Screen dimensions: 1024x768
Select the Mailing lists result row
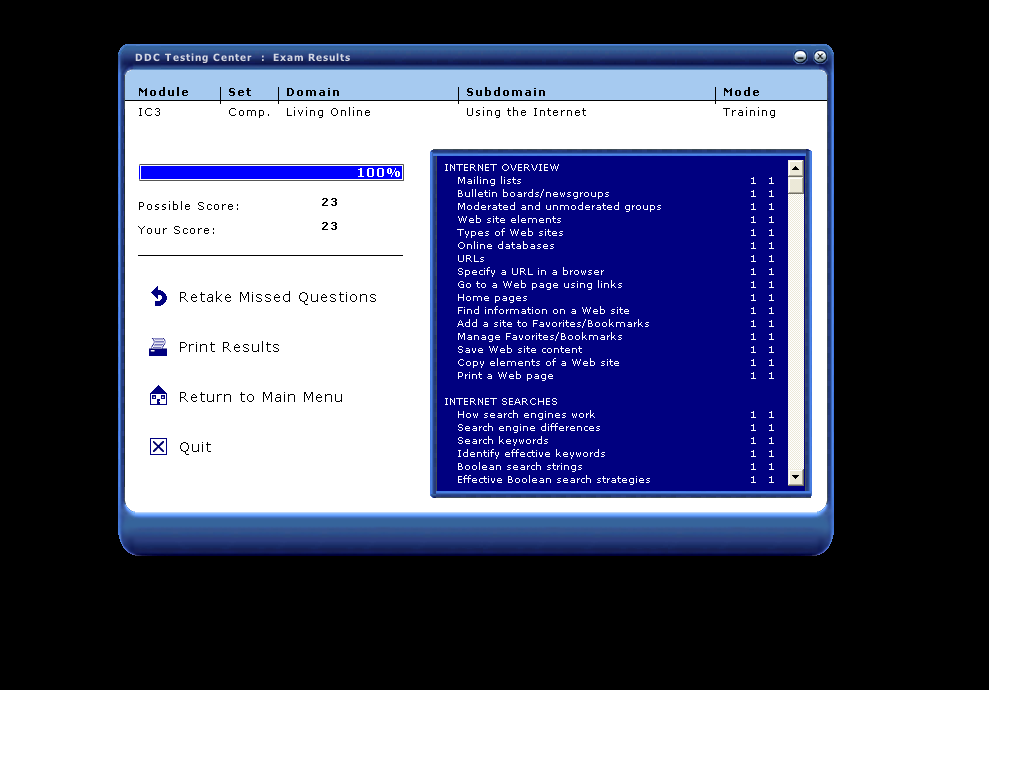point(616,181)
